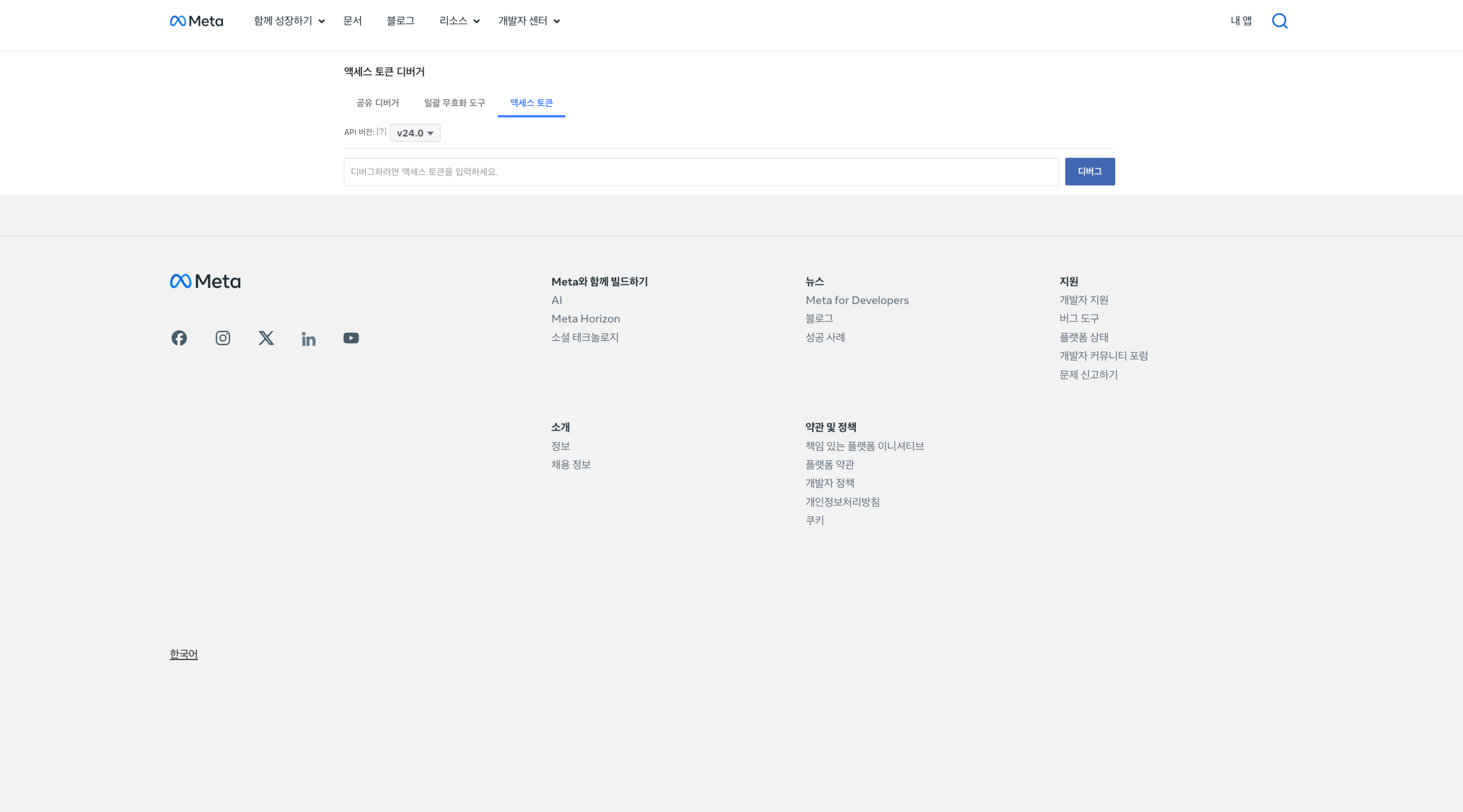Open the 내 앱 link
1463x812 pixels.
pyautogui.click(x=1241, y=21)
